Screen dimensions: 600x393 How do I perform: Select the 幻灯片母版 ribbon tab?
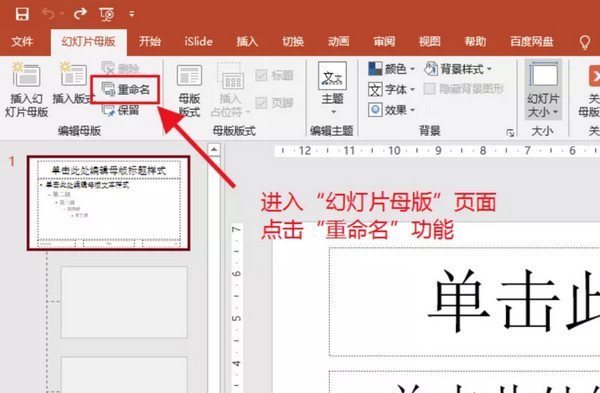(88, 41)
